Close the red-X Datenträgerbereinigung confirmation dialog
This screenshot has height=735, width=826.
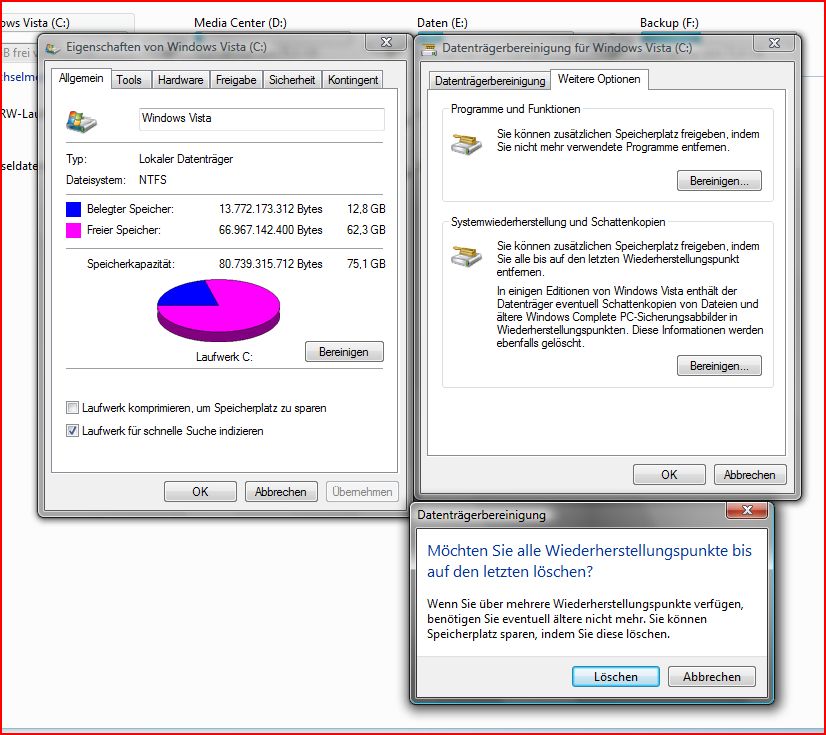[x=747, y=510]
